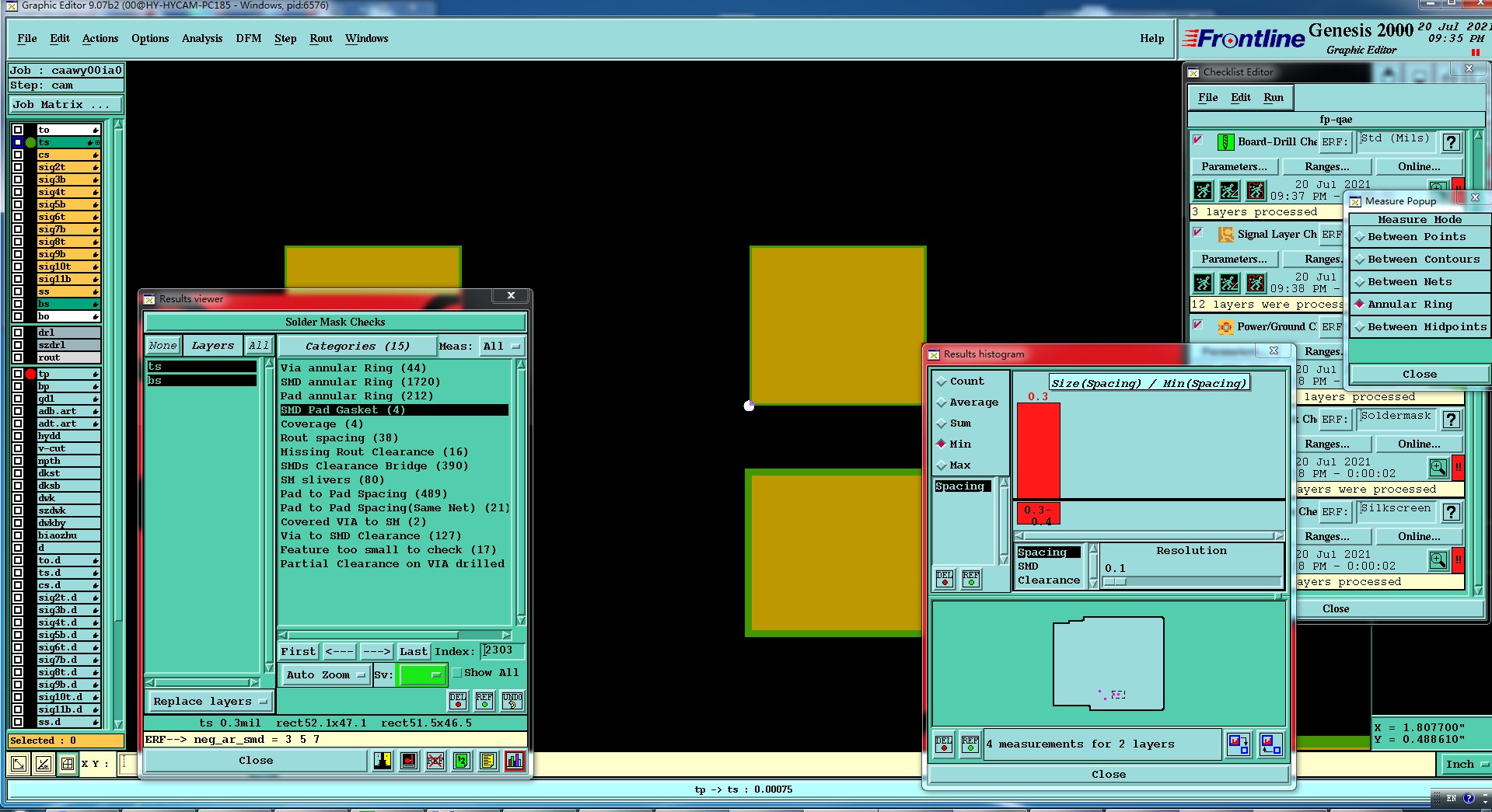Open the File menu in Graphic Editor

pyautogui.click(x=27, y=39)
